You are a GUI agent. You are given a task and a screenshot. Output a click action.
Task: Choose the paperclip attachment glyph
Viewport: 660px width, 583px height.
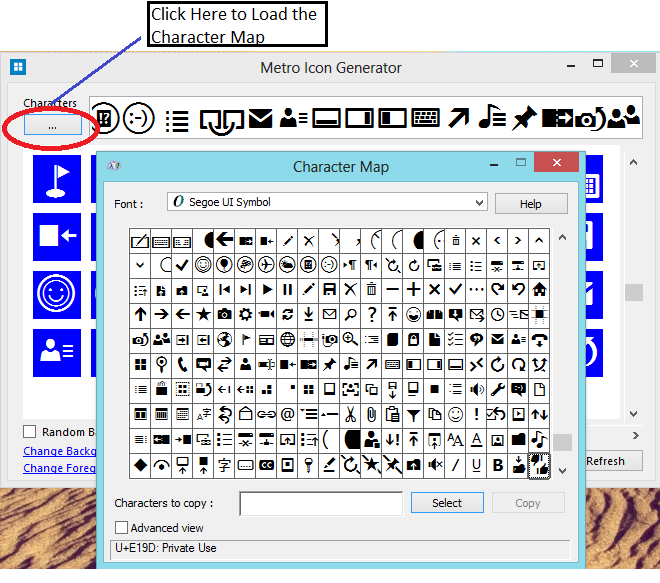pos(371,415)
